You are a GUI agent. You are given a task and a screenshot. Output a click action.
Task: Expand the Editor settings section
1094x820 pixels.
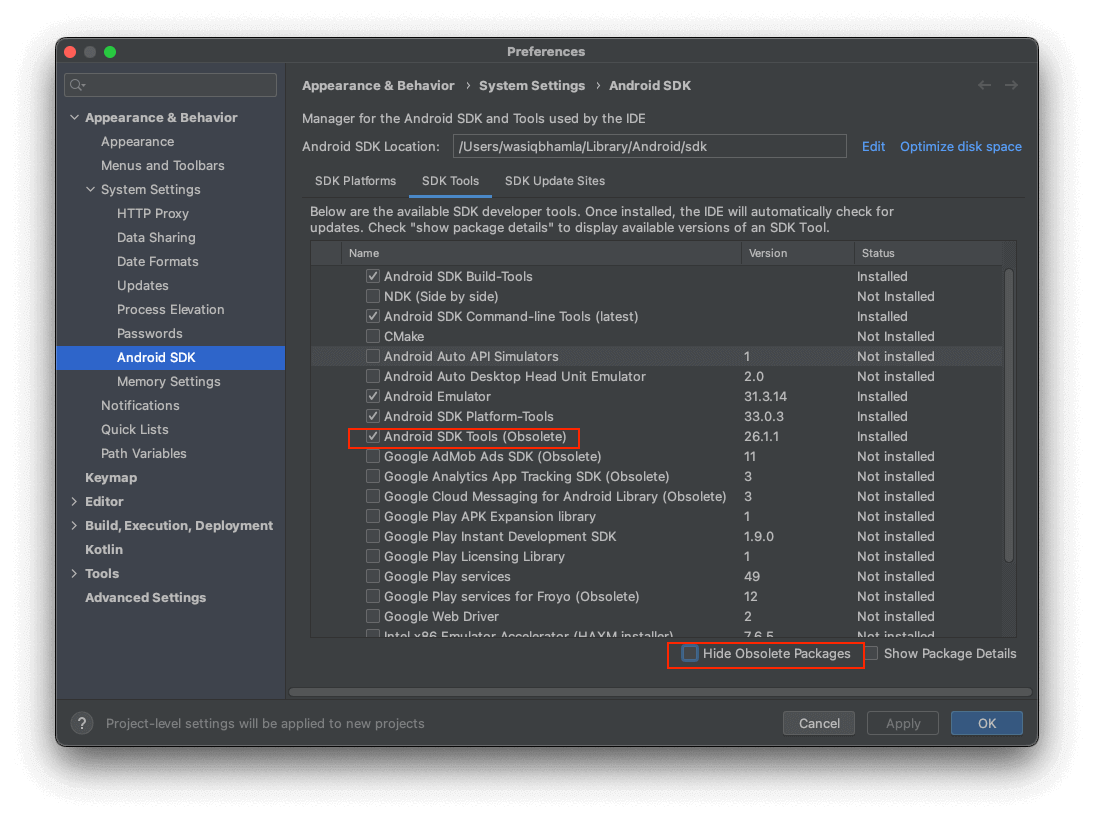(73, 501)
